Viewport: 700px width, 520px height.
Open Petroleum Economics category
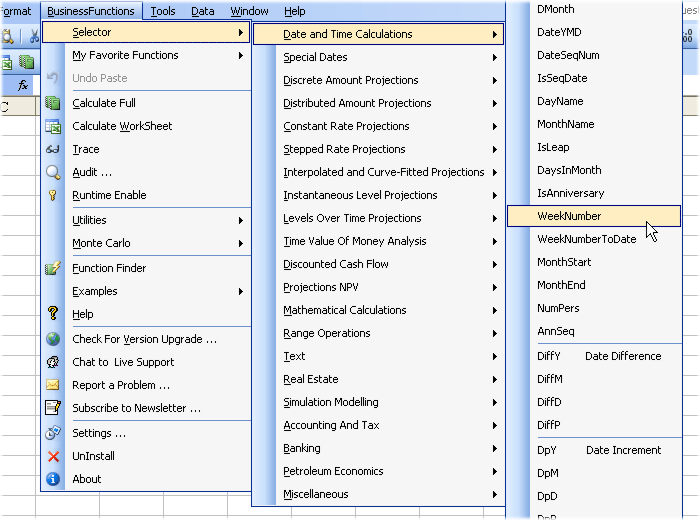pos(379,471)
